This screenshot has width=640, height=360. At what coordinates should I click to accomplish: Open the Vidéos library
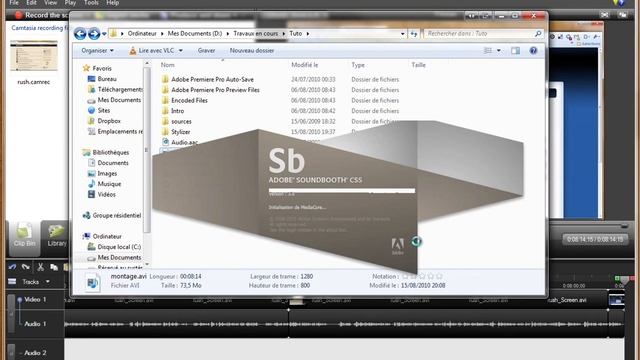pyautogui.click(x=106, y=195)
